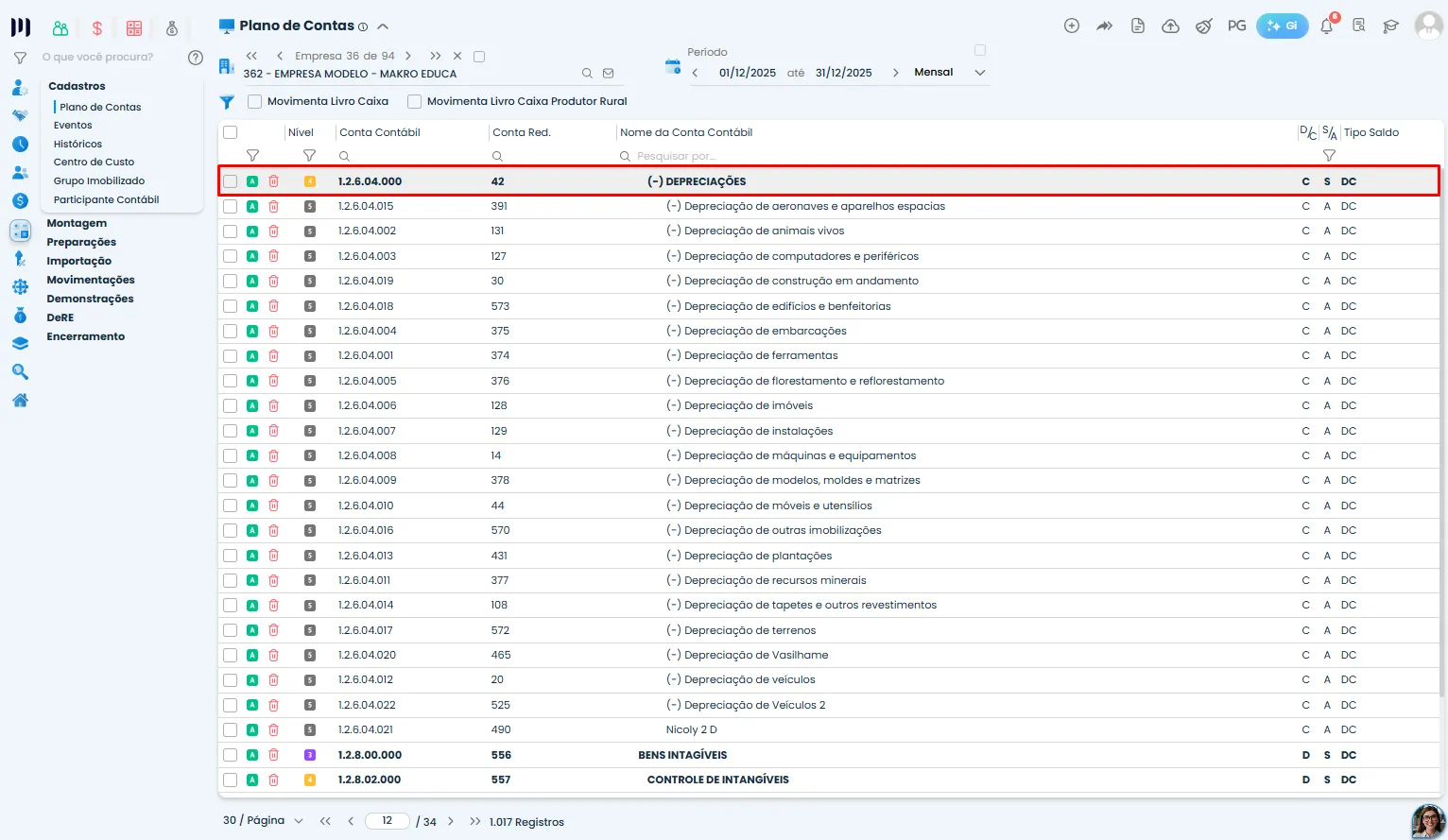Viewport: 1448px width, 840px height.
Task: Click the help question mark icon
Action: click(196, 58)
